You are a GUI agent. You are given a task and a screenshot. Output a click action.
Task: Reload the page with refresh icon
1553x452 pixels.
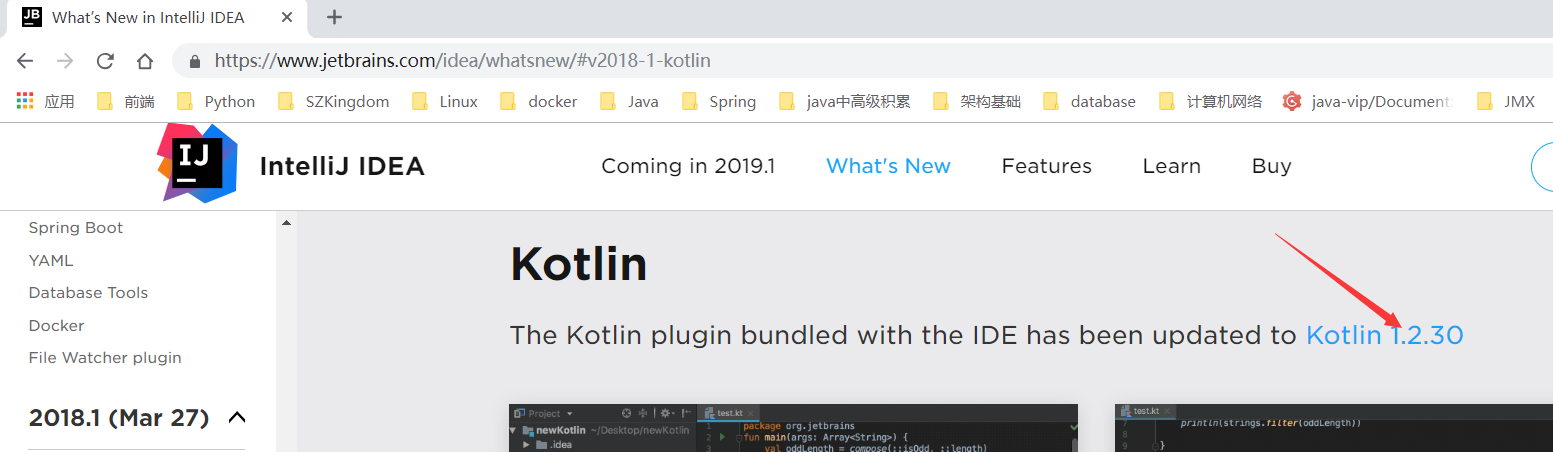pos(105,61)
